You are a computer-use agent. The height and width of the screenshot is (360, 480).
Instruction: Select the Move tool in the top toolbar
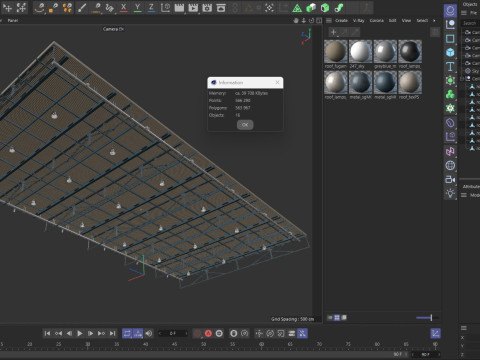click(8, 8)
